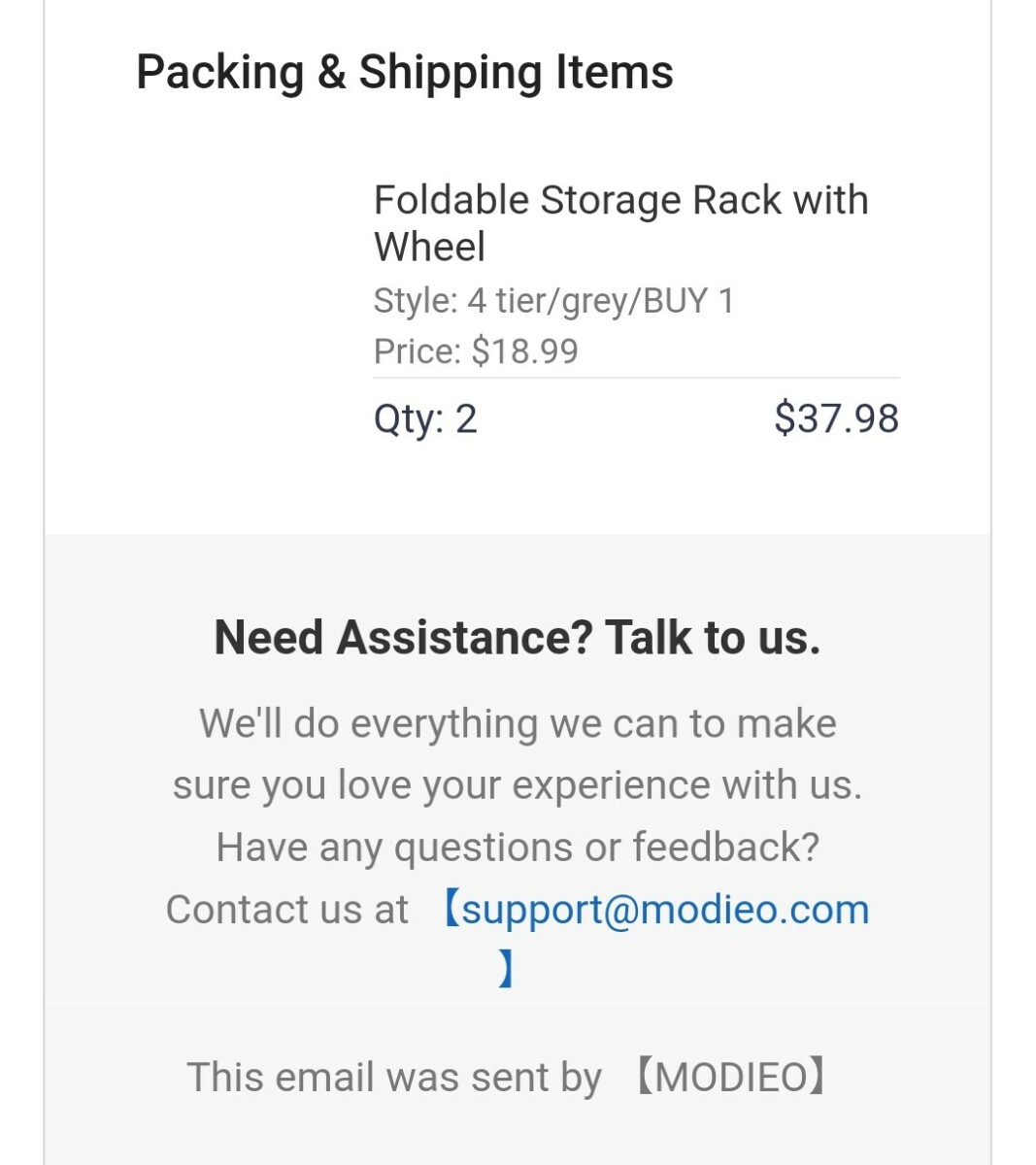Screen dimensions: 1036x1165
Task: Click the Style: 4 tier/grey/BUY 1 text
Action: 553,301
